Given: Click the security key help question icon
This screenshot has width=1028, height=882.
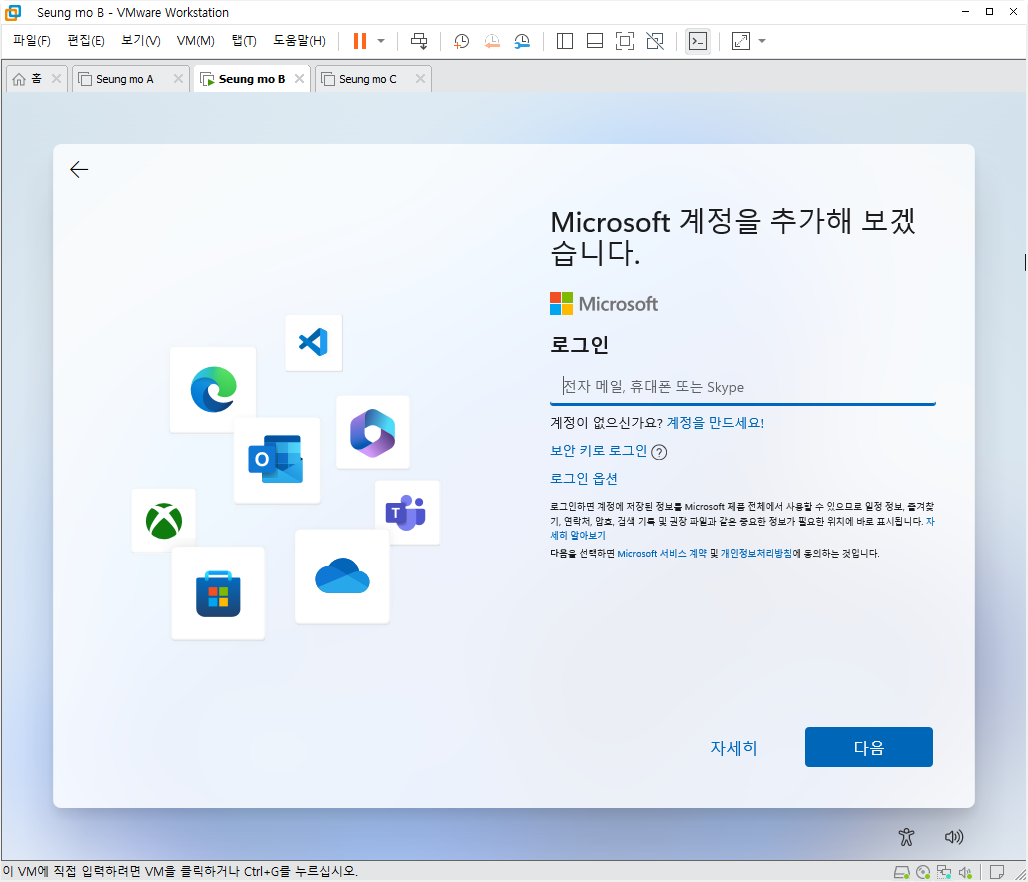Looking at the screenshot, I should (x=659, y=452).
